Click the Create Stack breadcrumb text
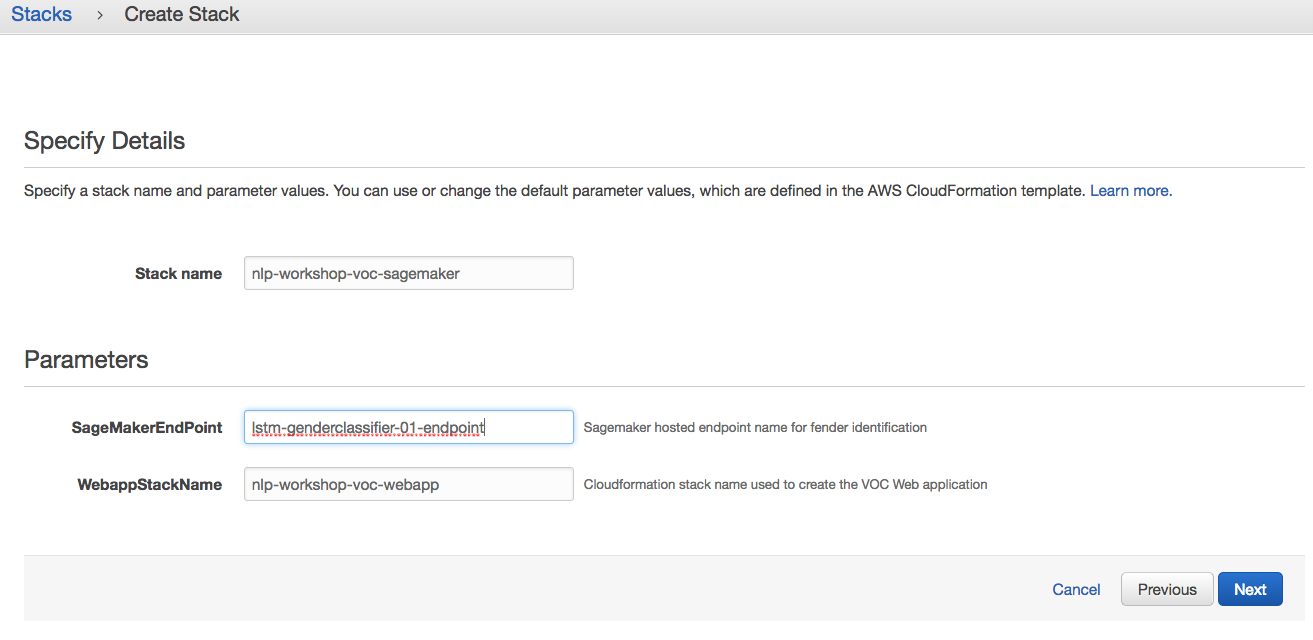 click(182, 15)
